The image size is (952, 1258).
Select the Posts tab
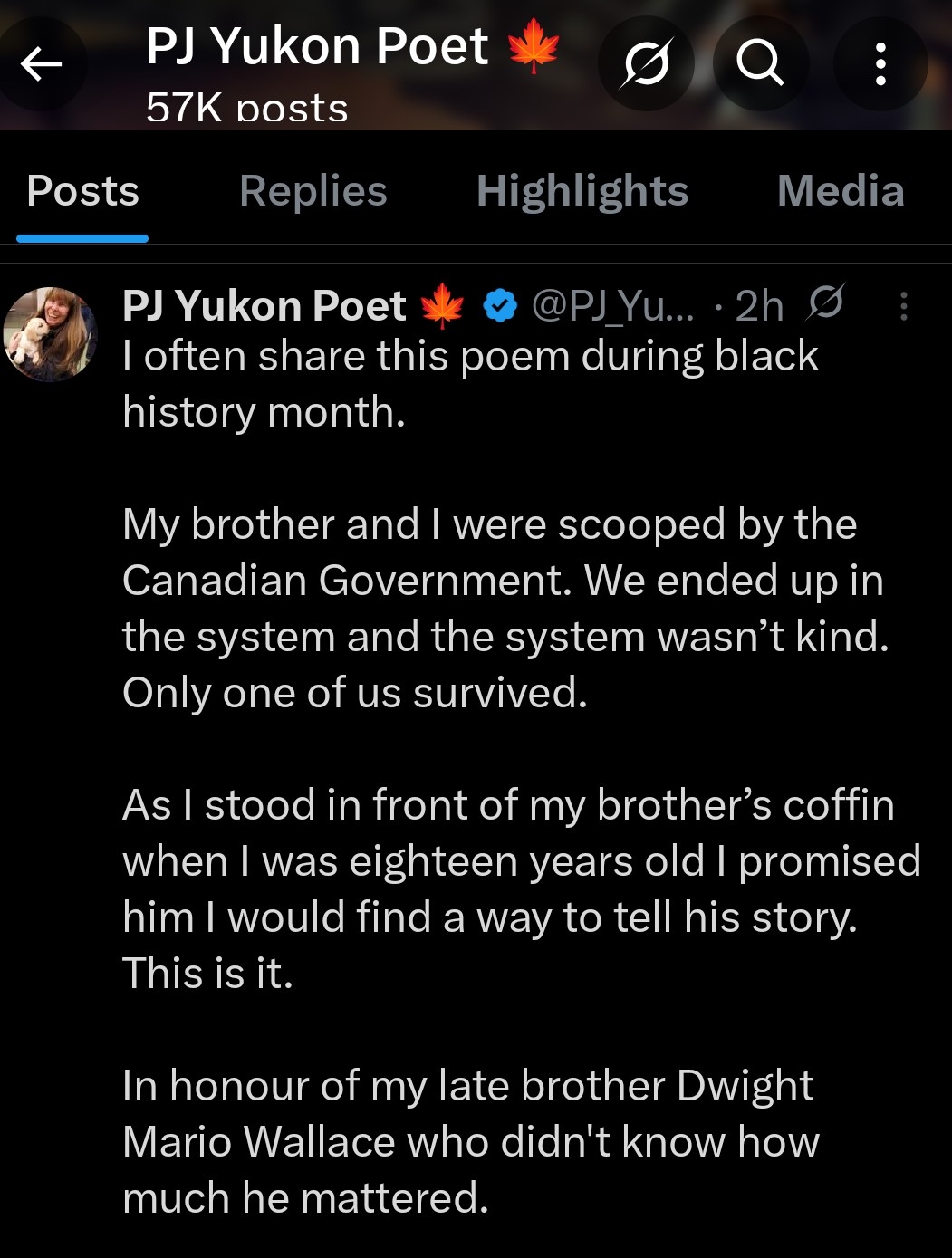click(x=82, y=192)
